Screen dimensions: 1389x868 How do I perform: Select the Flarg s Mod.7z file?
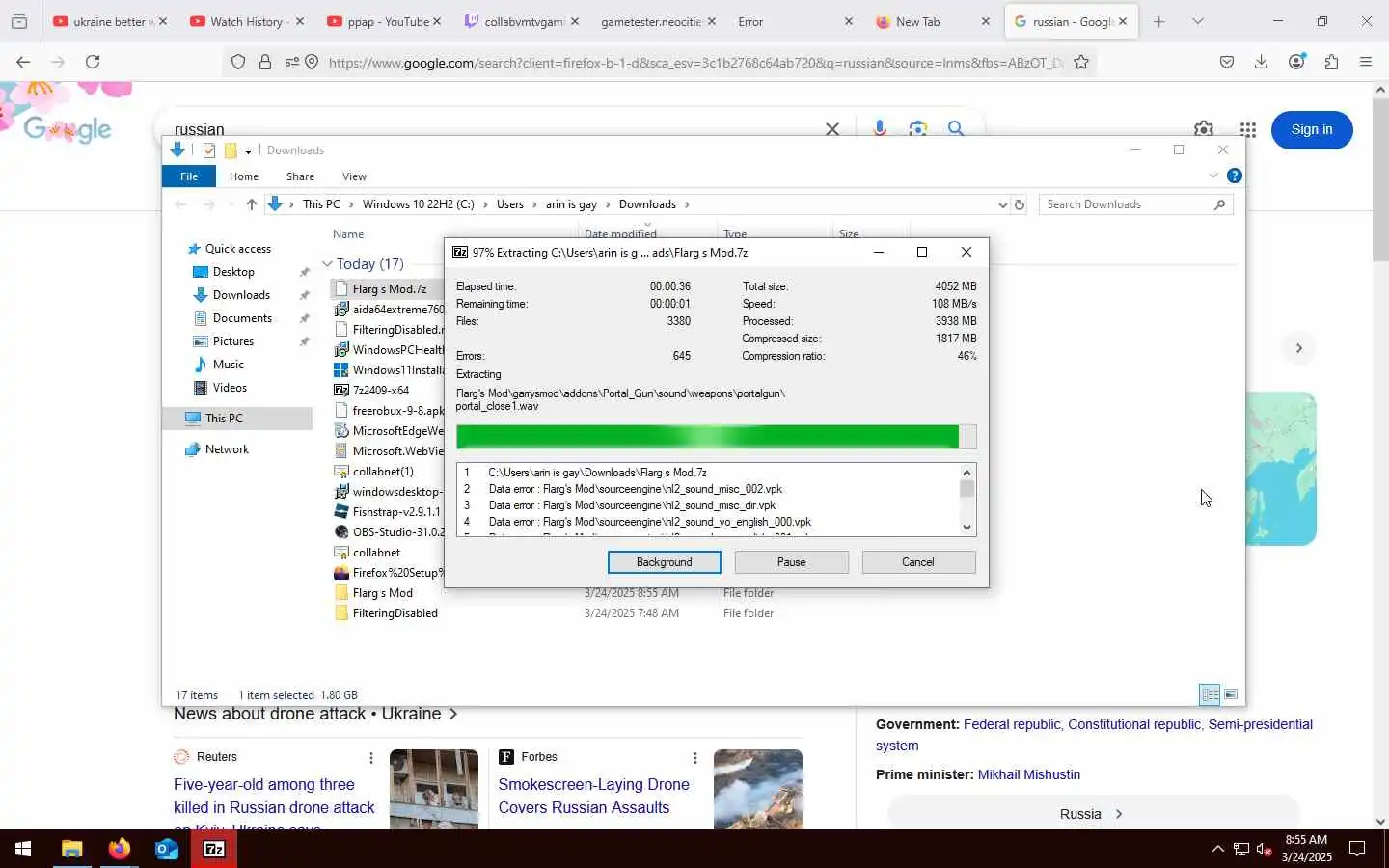(x=390, y=289)
